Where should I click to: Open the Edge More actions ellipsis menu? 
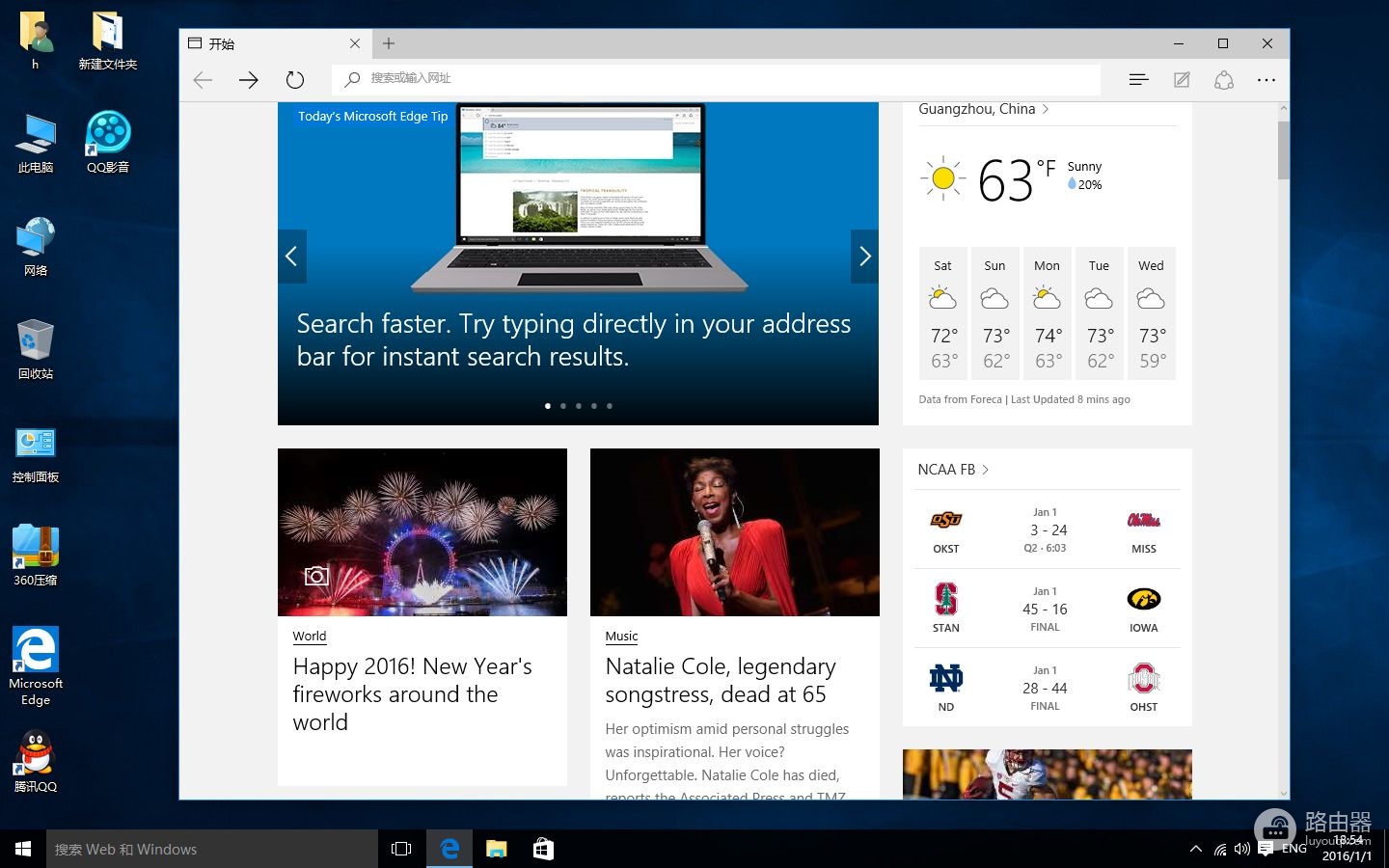click(x=1266, y=80)
